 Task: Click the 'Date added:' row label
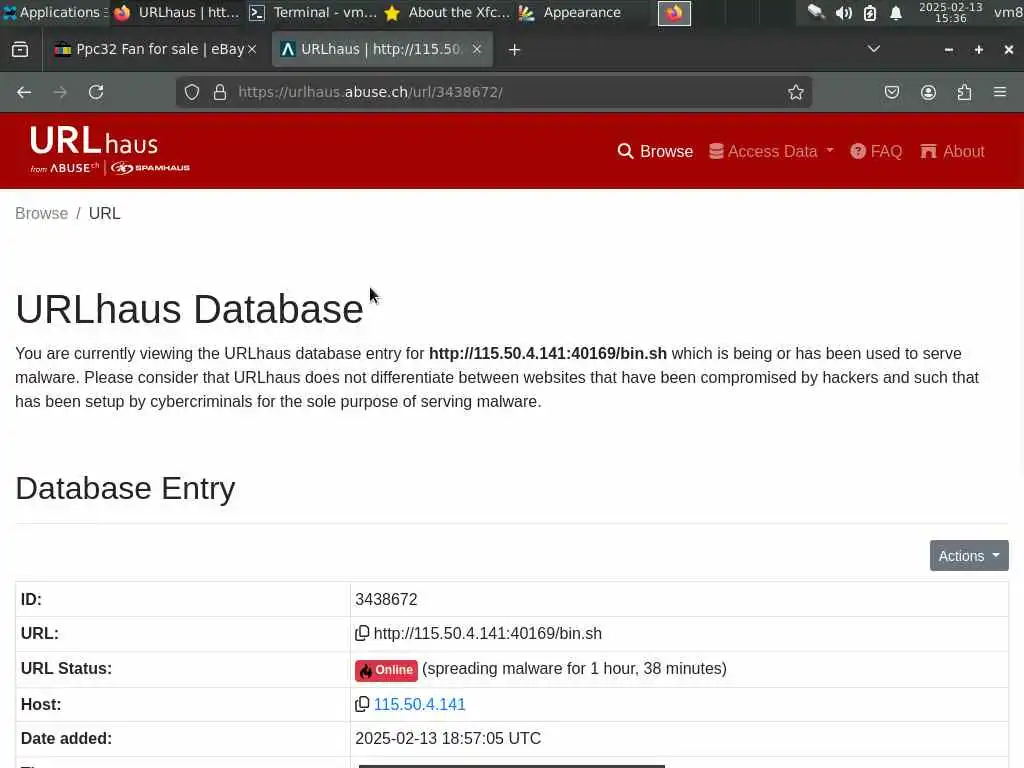point(66,739)
